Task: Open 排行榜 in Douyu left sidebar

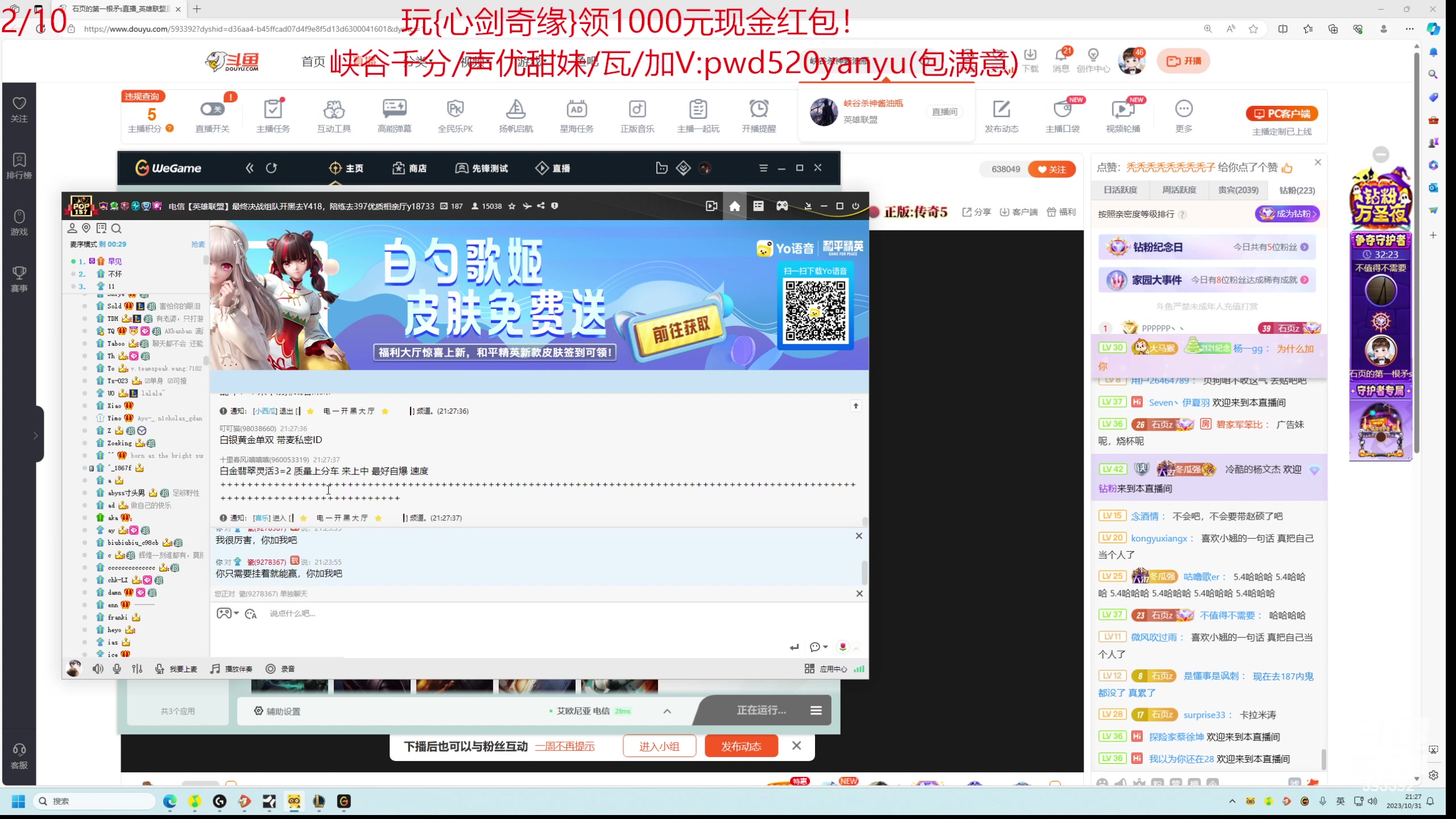Action: [x=19, y=166]
